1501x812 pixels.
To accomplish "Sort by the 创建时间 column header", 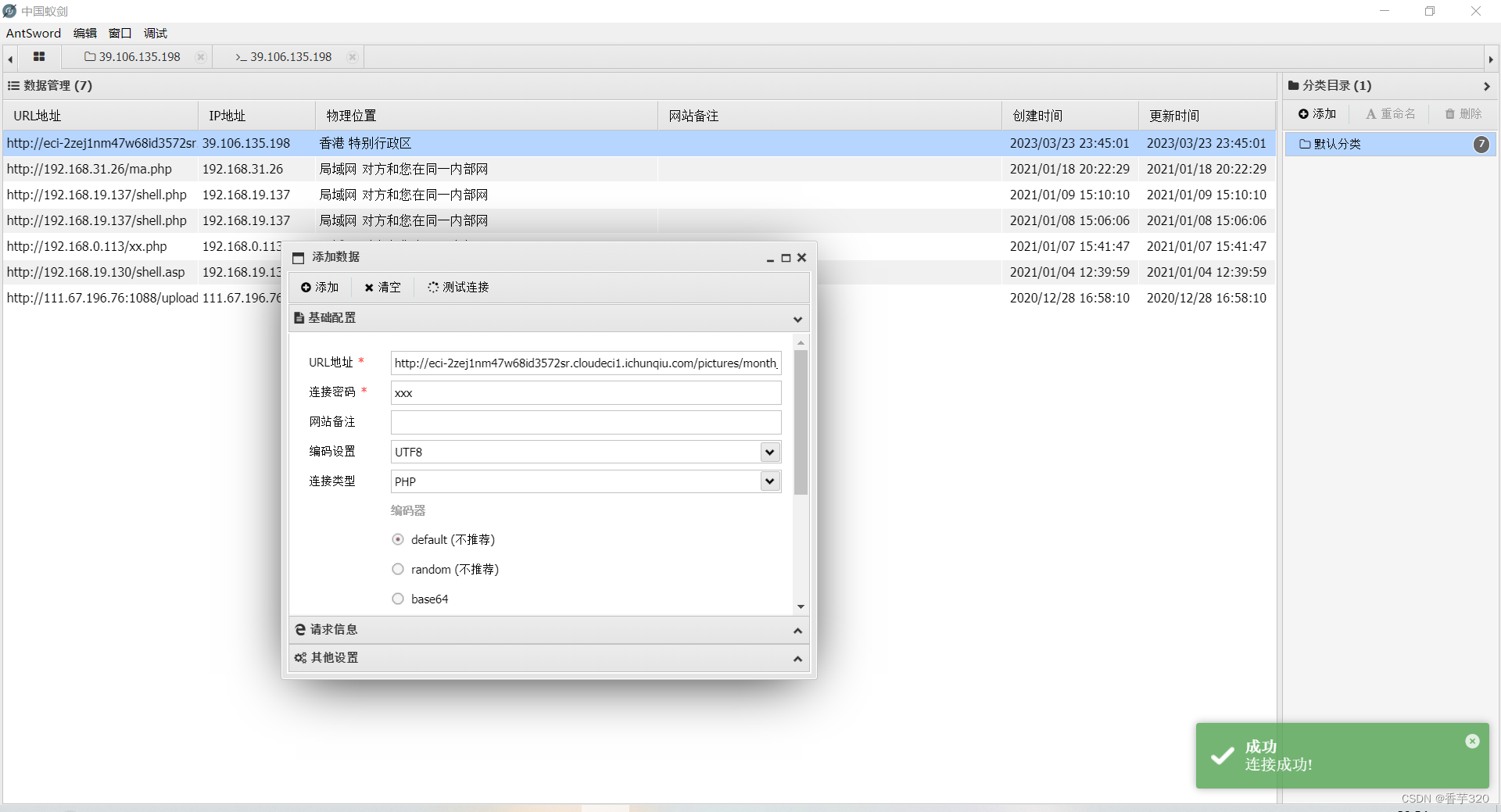I will (1069, 116).
